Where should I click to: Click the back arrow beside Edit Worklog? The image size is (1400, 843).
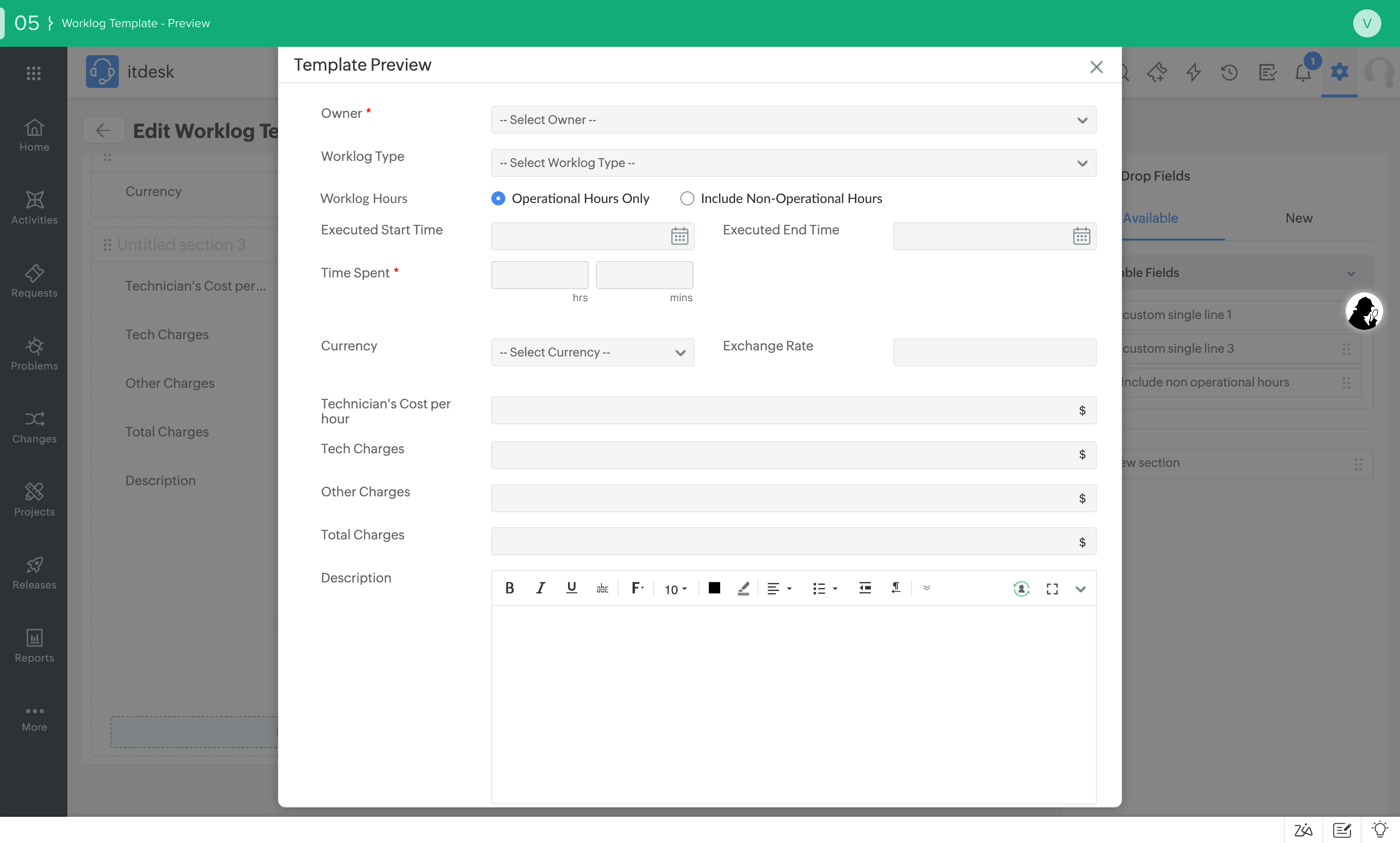coord(103,131)
